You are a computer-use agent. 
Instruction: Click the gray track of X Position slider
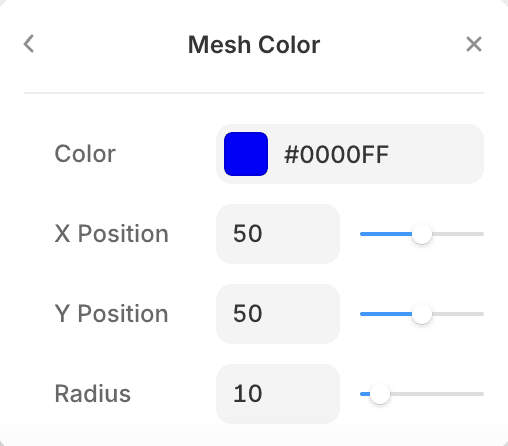(x=458, y=234)
